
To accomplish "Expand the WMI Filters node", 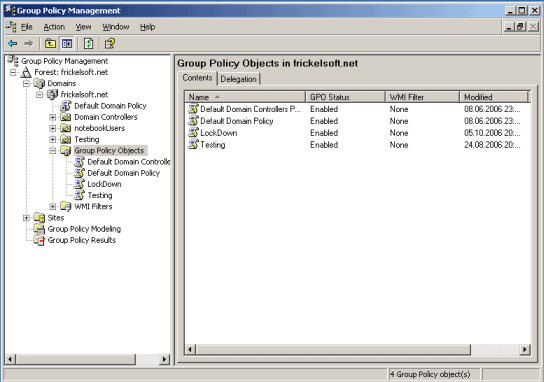I will (x=53, y=206).
